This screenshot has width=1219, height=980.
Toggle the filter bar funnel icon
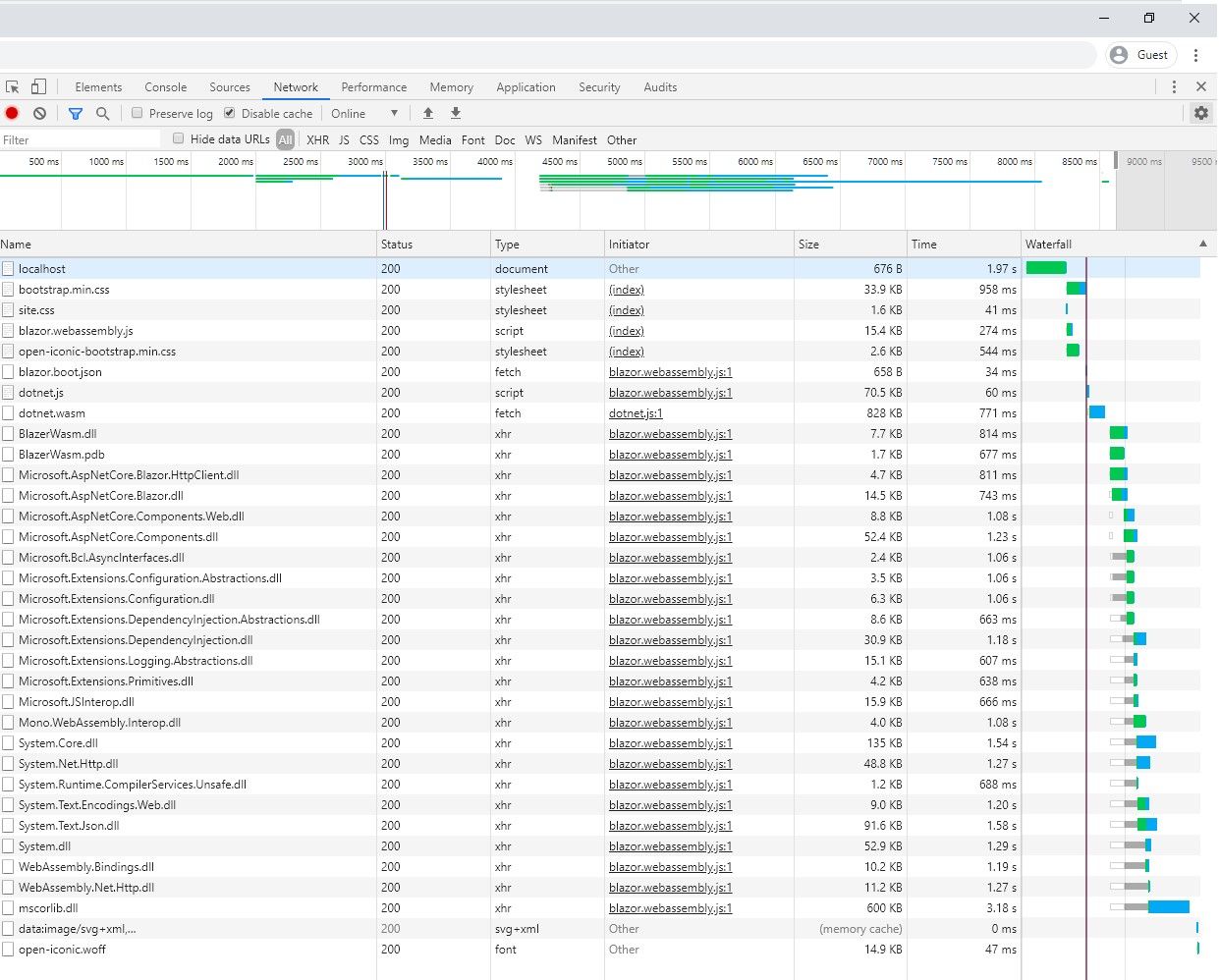76,113
